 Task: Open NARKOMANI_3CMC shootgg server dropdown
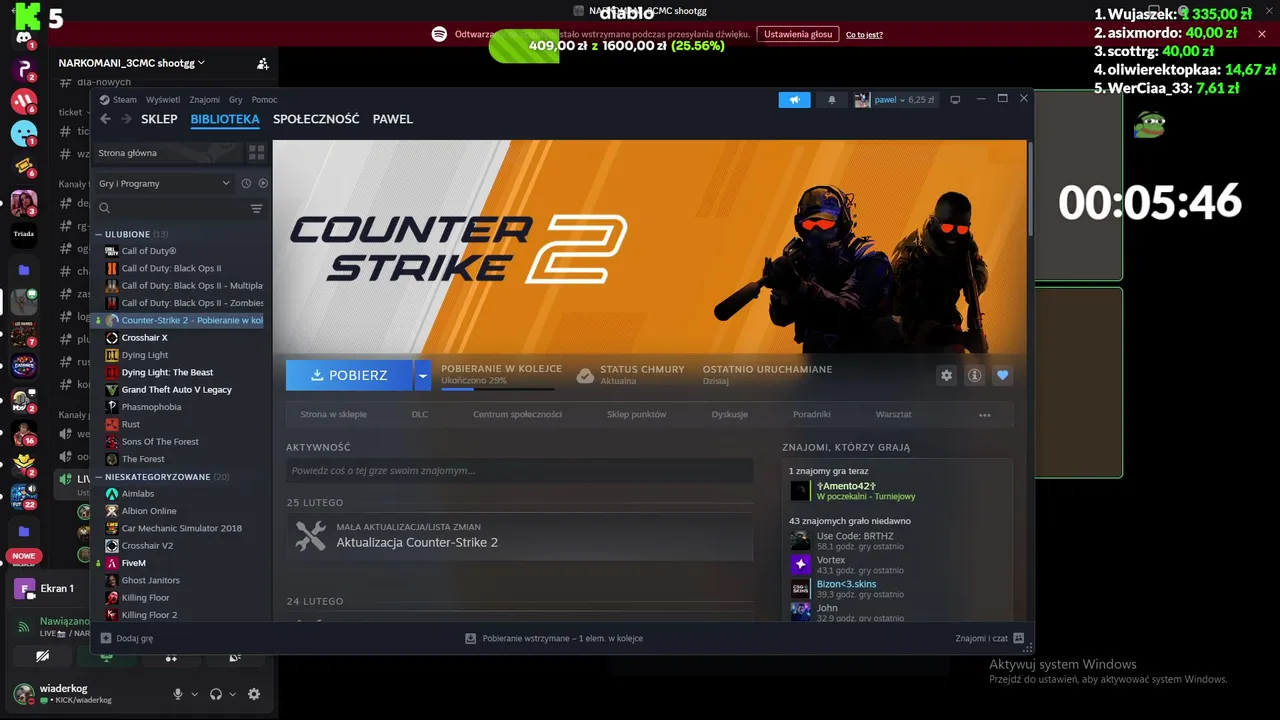(132, 63)
